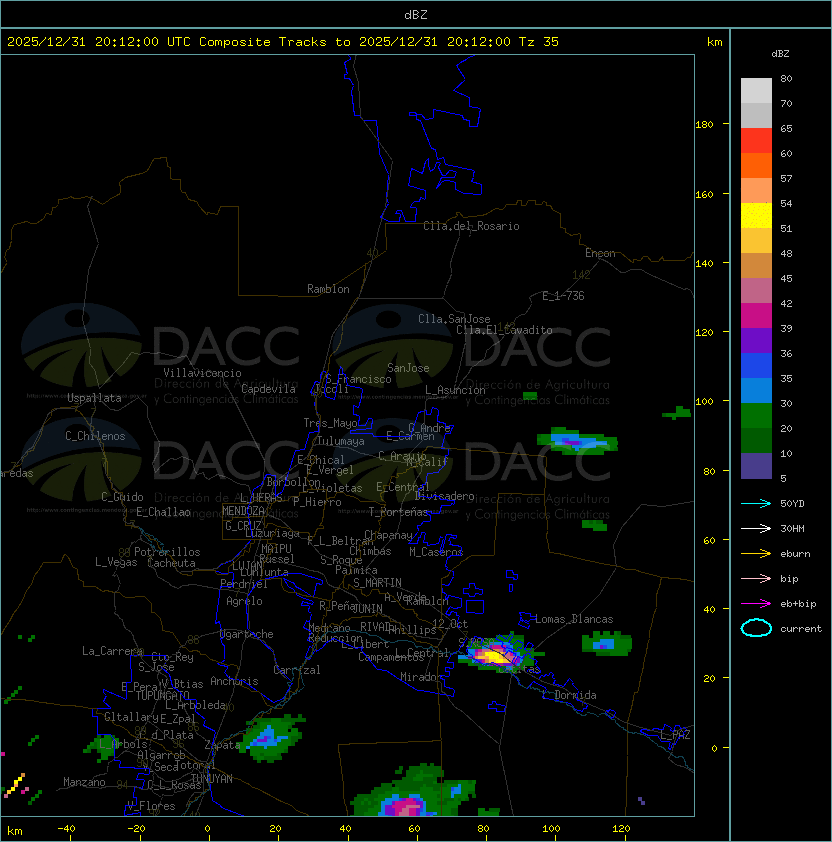The image size is (832, 842).
Task: Click the cyan 'current' ellipse symbol
Action: pyautogui.click(x=756, y=628)
